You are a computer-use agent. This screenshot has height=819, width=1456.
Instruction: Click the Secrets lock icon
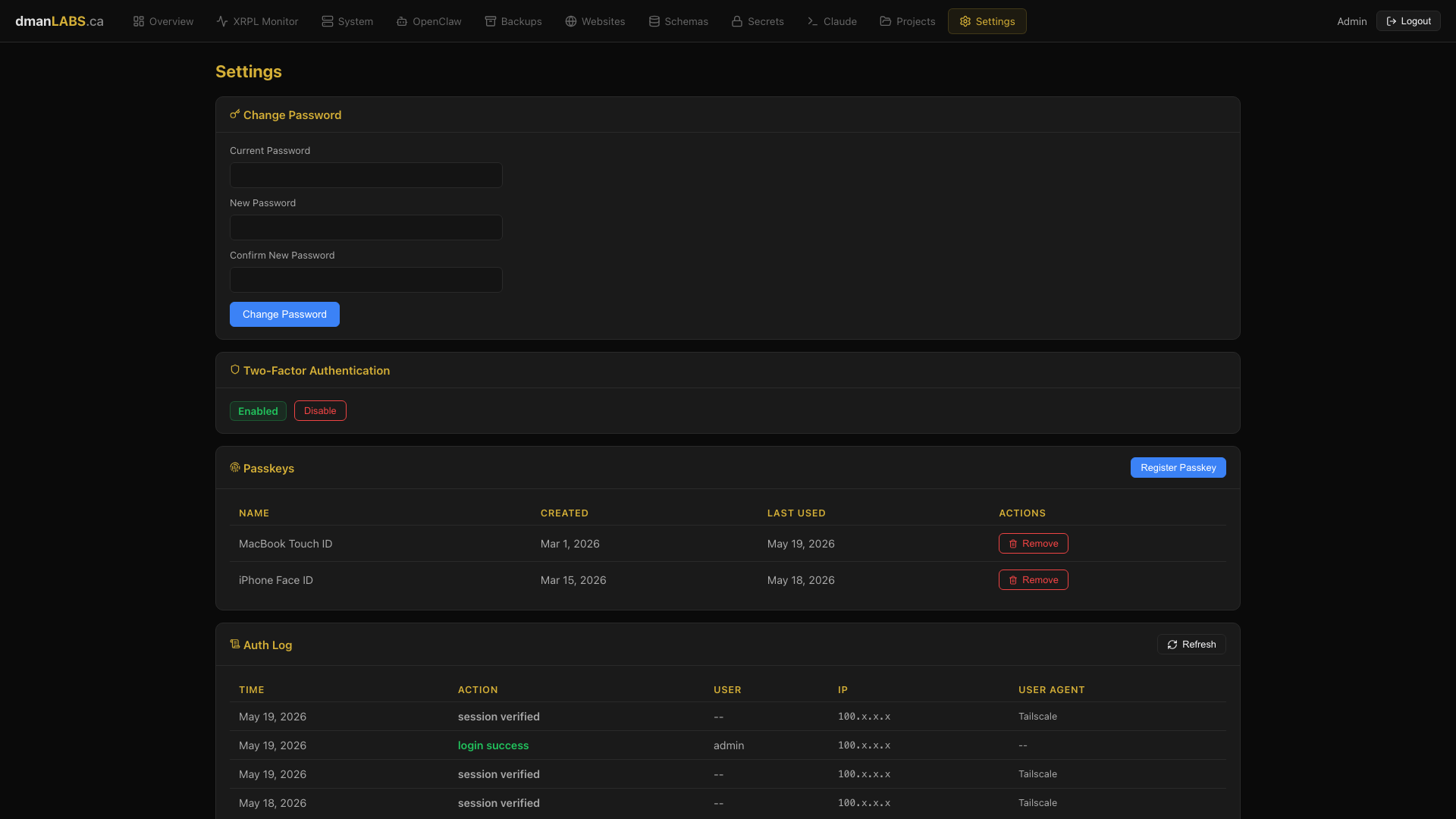[x=736, y=21]
